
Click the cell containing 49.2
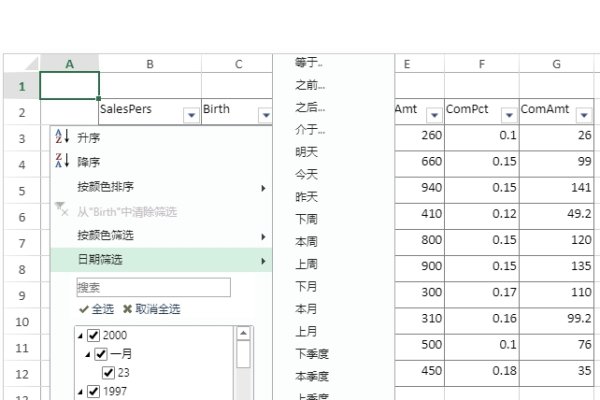(x=556, y=216)
